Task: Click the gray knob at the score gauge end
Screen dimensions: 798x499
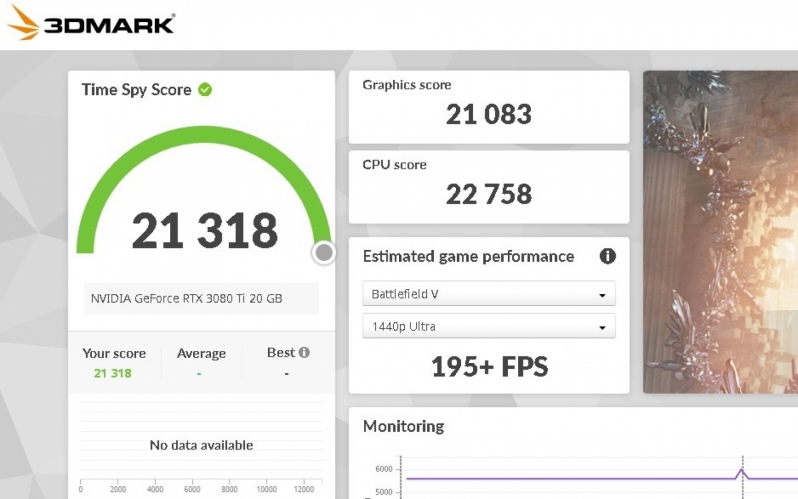Action: [x=324, y=252]
